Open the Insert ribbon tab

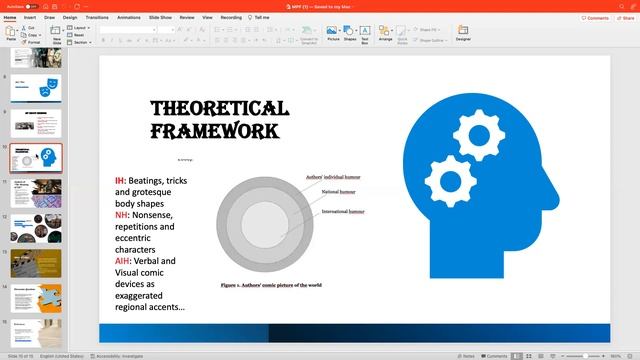[x=30, y=18]
